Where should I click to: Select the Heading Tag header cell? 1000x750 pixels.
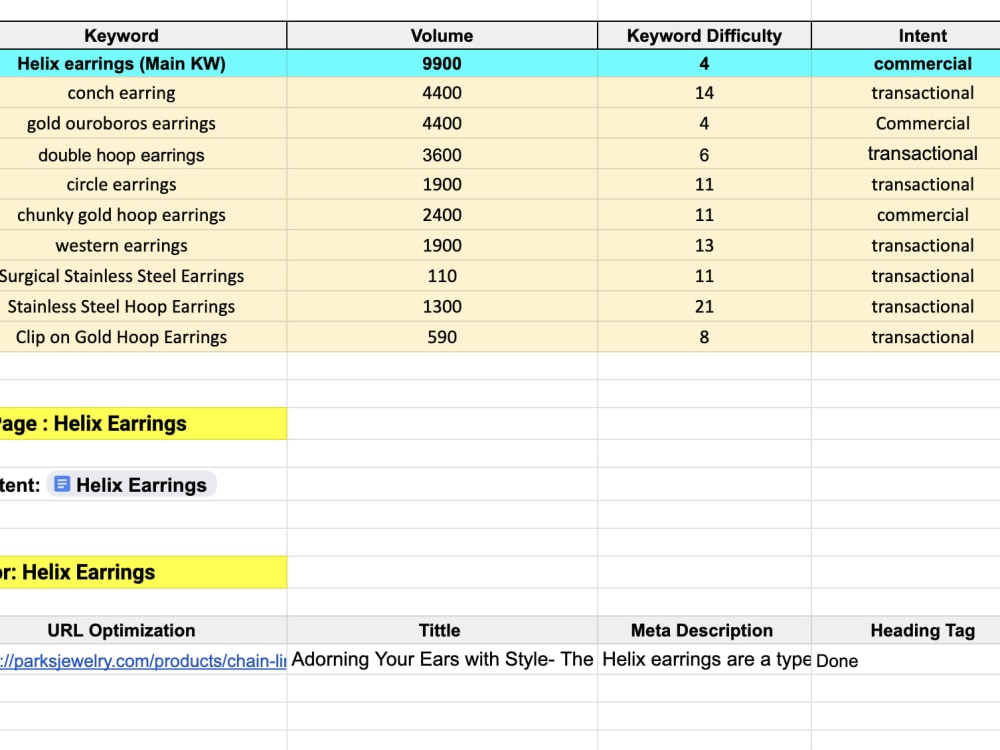pyautogui.click(x=906, y=631)
